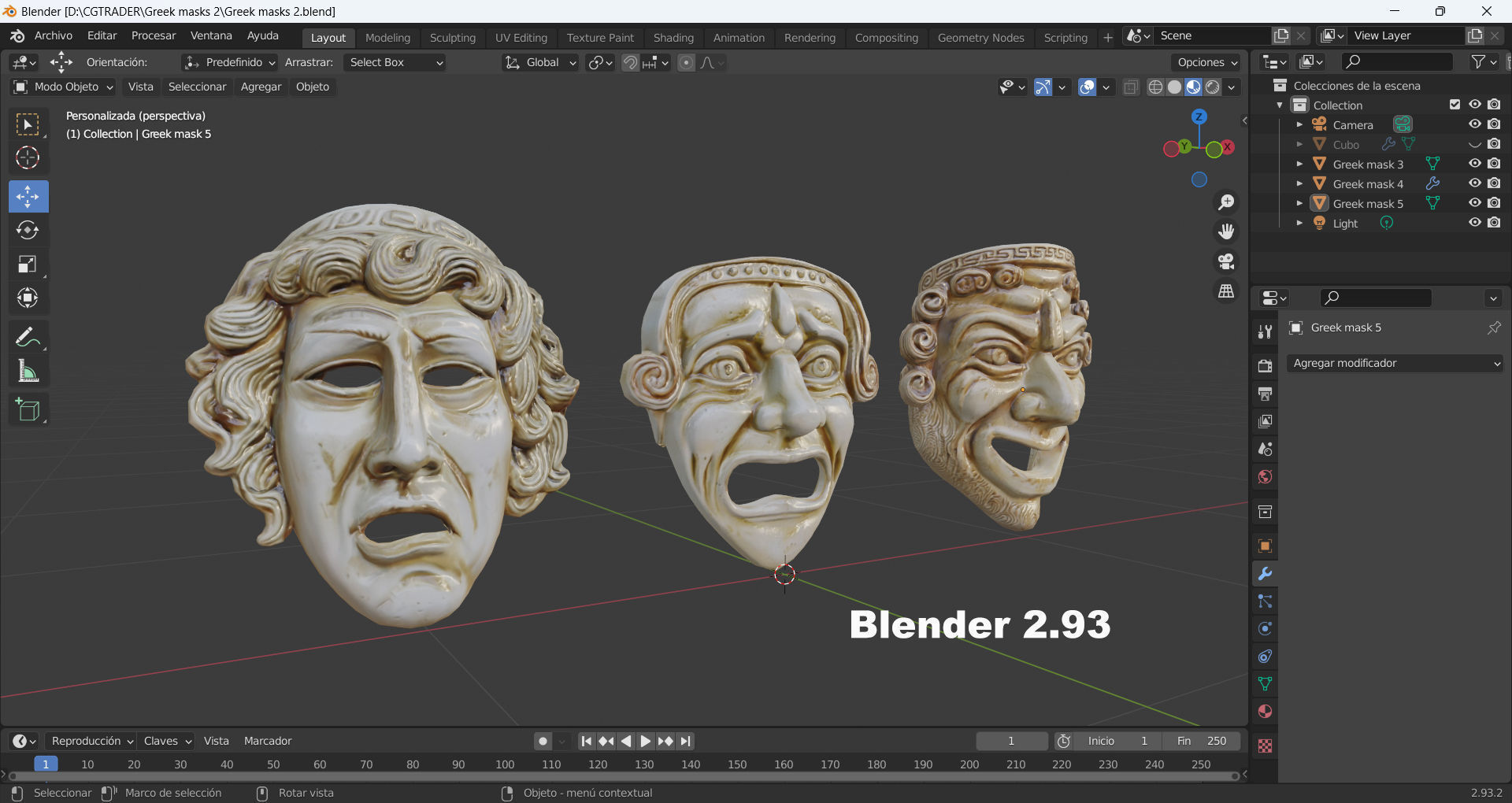
Task: Toggle proportional editing in header
Action: [x=686, y=62]
